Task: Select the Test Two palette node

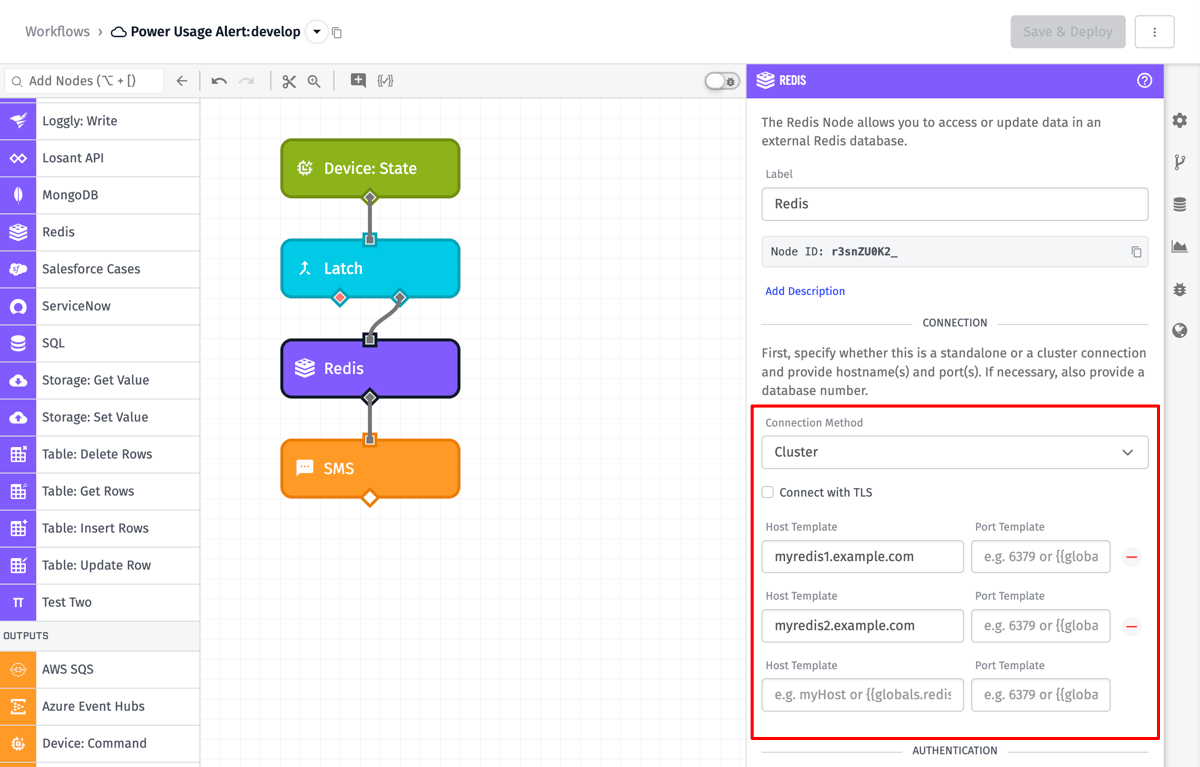Action: pyautogui.click(x=100, y=602)
